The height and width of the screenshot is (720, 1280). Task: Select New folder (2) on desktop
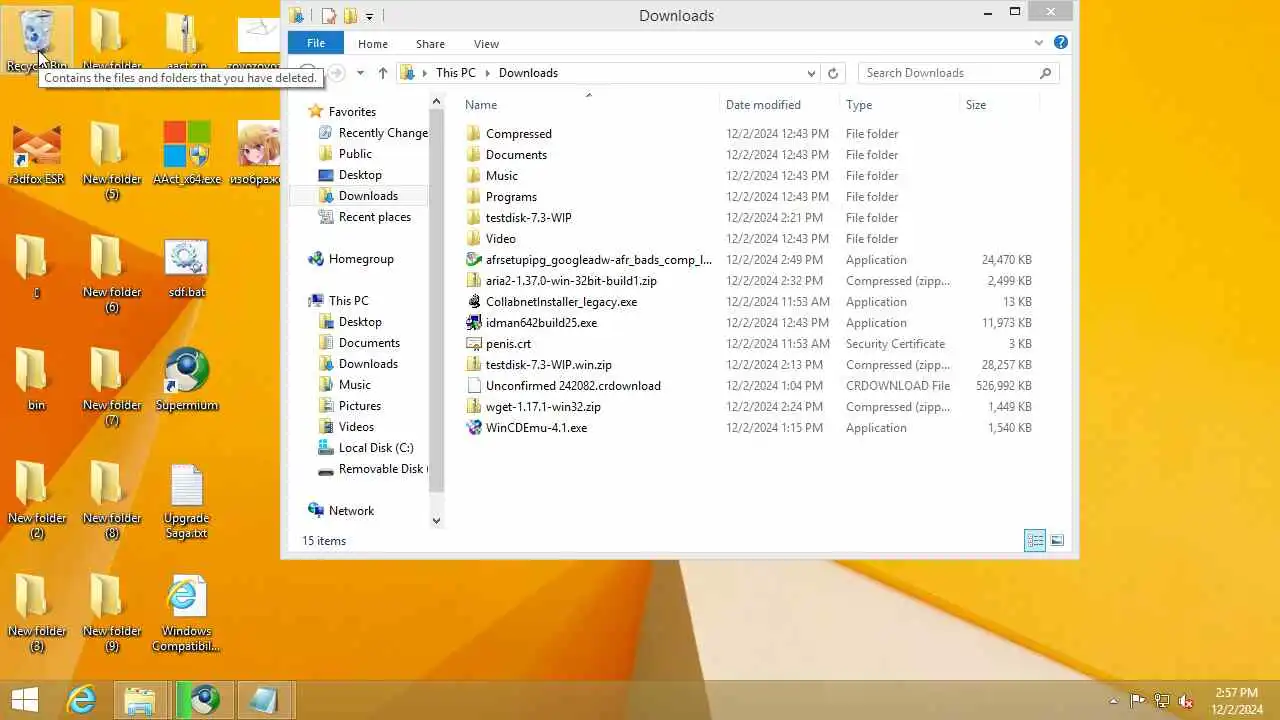tap(37, 501)
